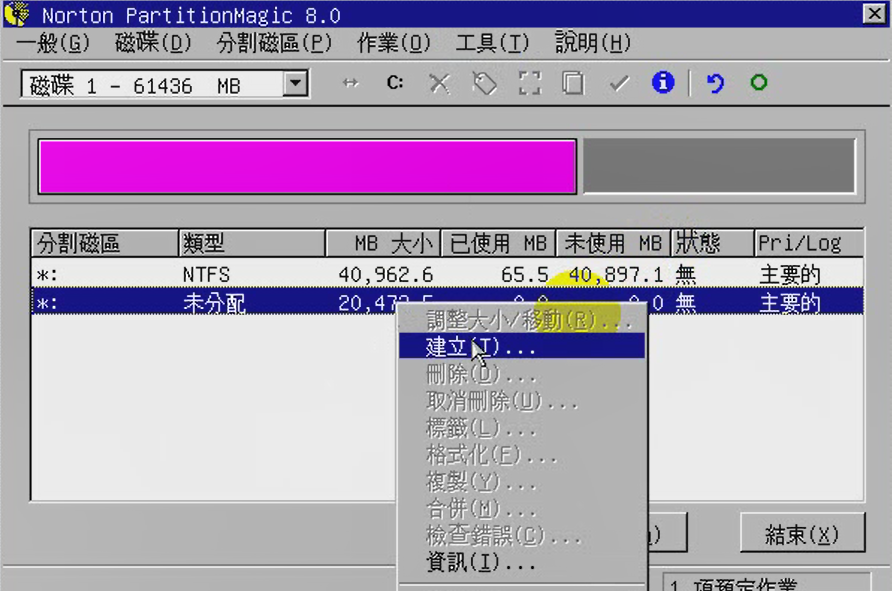Screen dimensions: 892x591
Task: Click the 40,962.6 size value
Action: pyautogui.click(x=386, y=275)
